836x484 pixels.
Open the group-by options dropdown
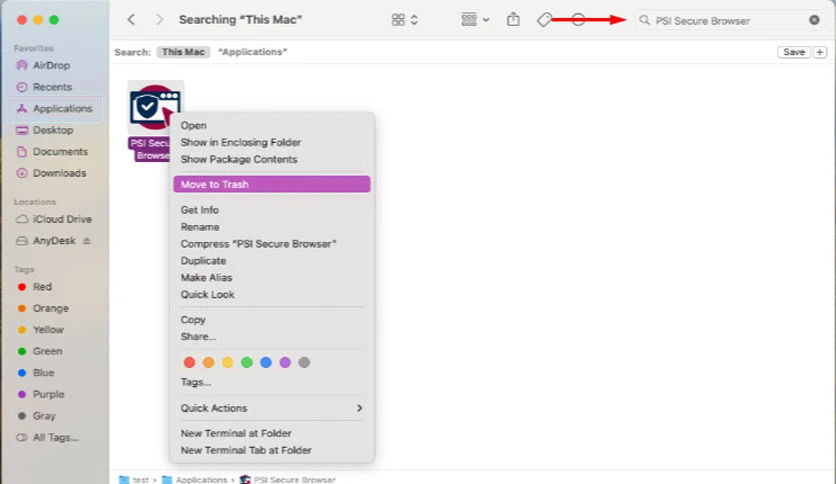[475, 20]
